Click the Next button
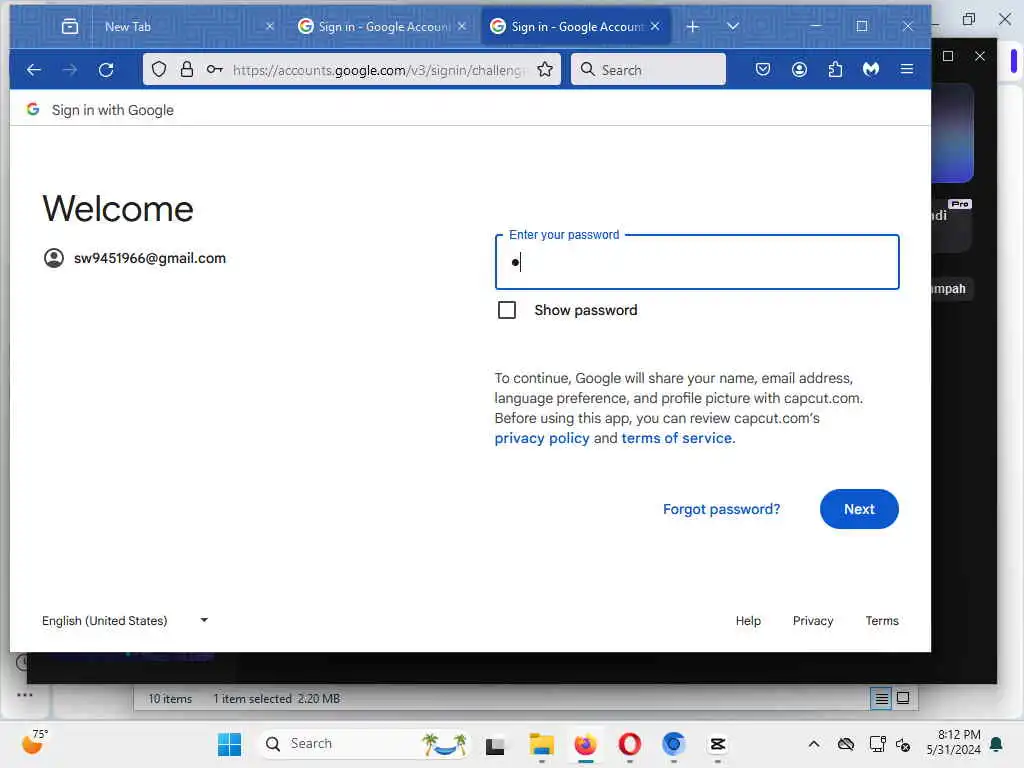 point(859,509)
